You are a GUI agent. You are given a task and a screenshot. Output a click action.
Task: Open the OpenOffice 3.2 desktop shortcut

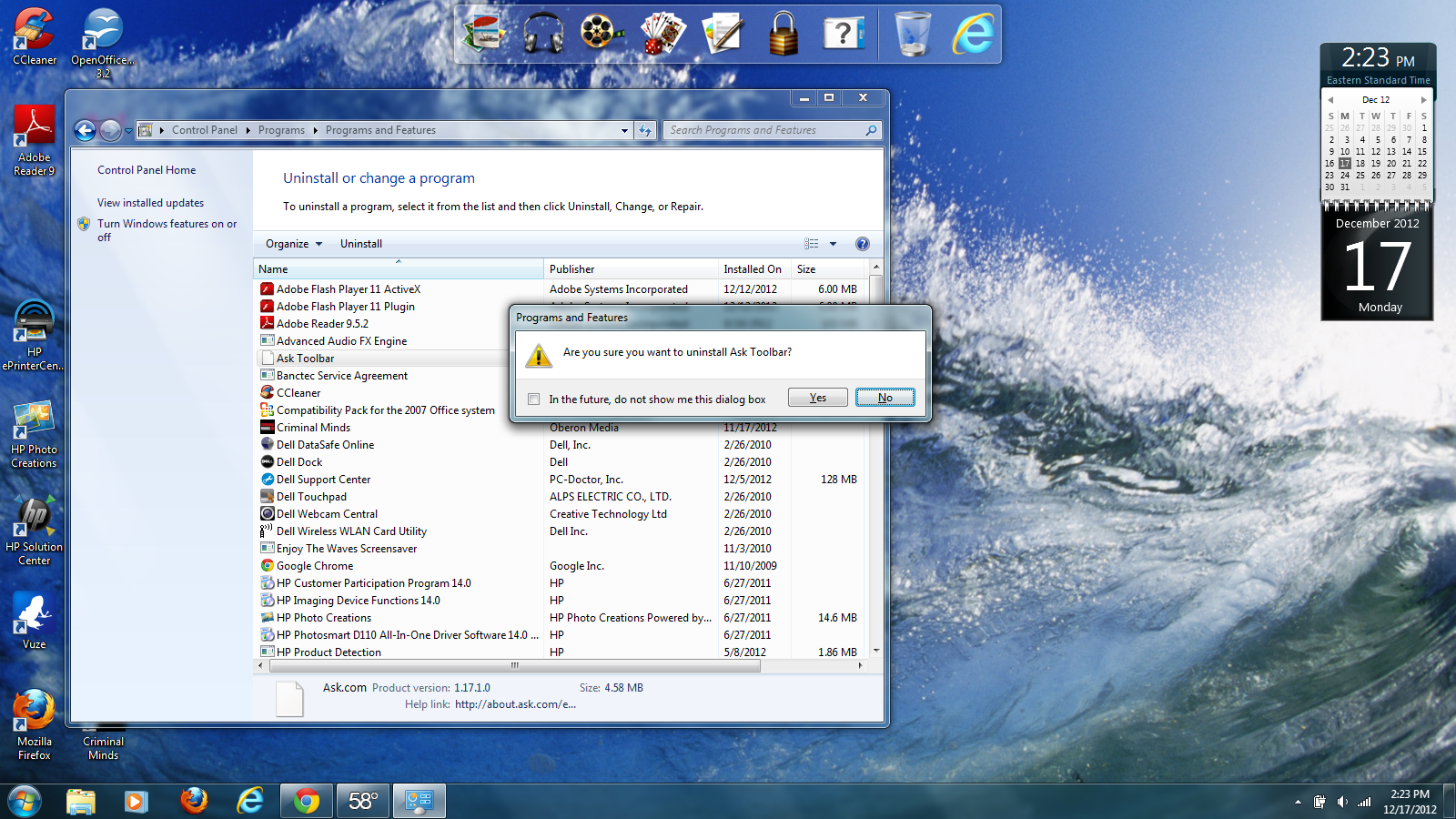click(x=103, y=43)
